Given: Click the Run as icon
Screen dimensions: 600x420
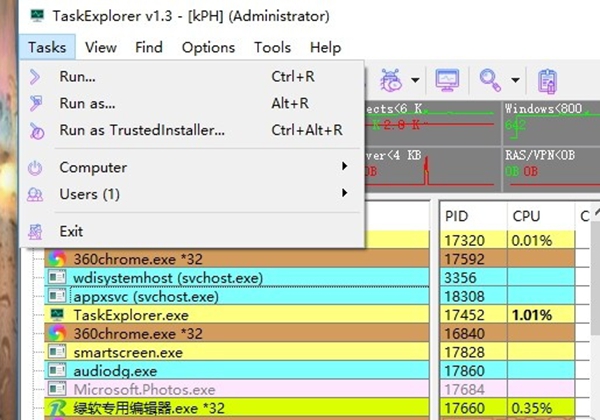Looking at the screenshot, I should point(36,103).
